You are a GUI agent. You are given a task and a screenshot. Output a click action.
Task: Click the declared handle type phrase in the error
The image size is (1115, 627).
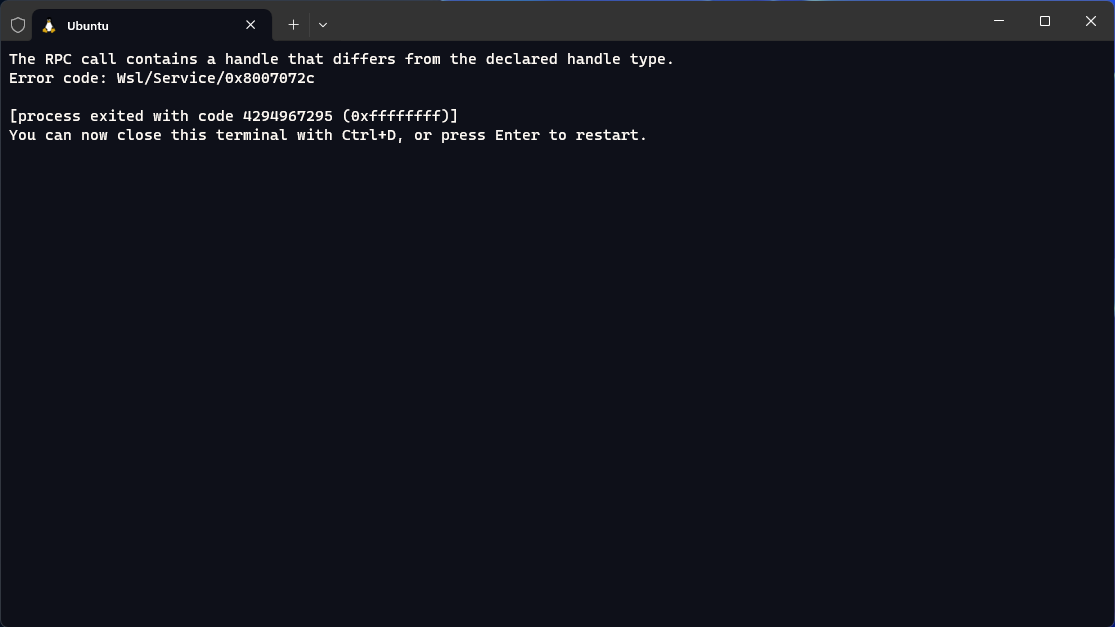coord(580,58)
